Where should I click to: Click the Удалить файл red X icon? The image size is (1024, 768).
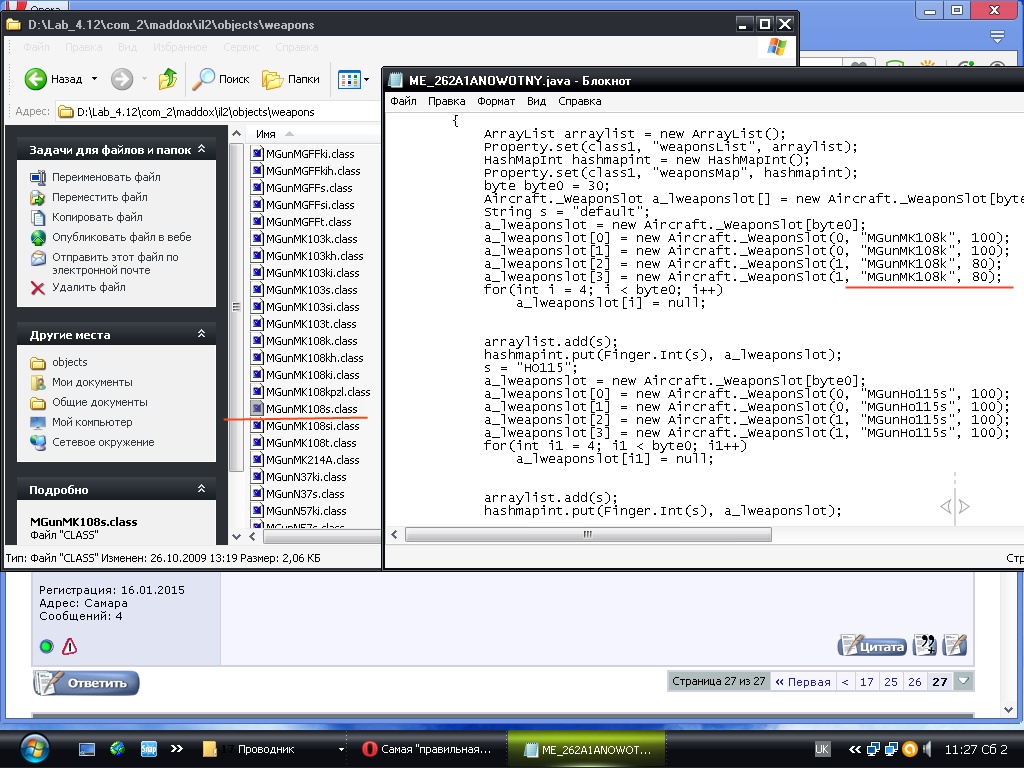coord(38,288)
